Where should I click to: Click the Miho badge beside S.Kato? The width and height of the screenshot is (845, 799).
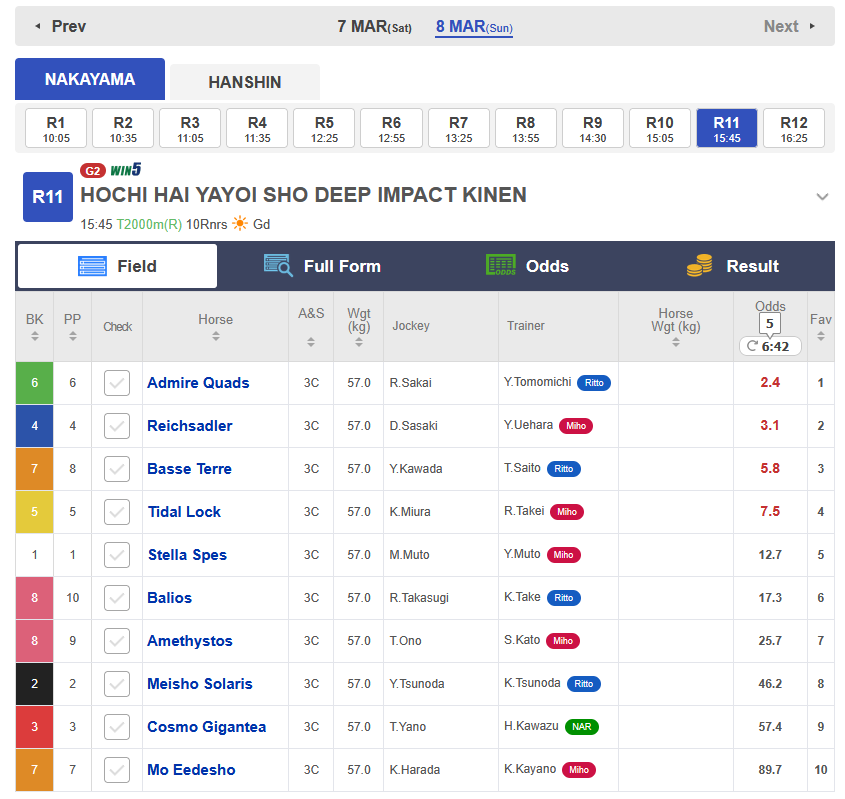pos(563,641)
